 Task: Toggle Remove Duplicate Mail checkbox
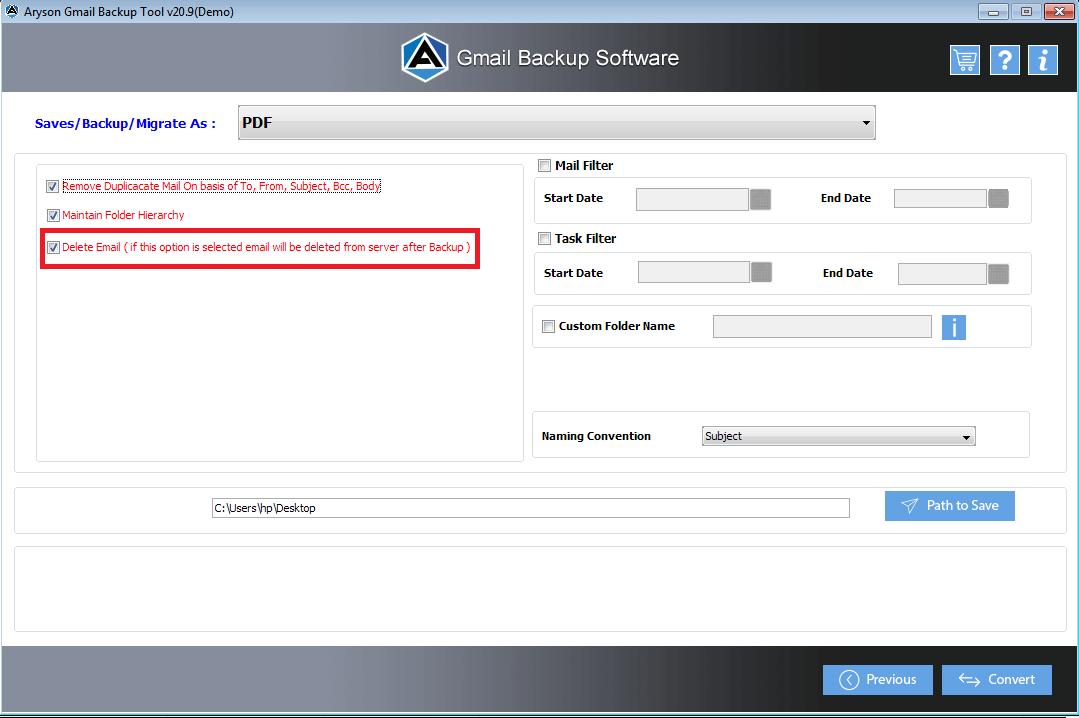[x=52, y=187]
